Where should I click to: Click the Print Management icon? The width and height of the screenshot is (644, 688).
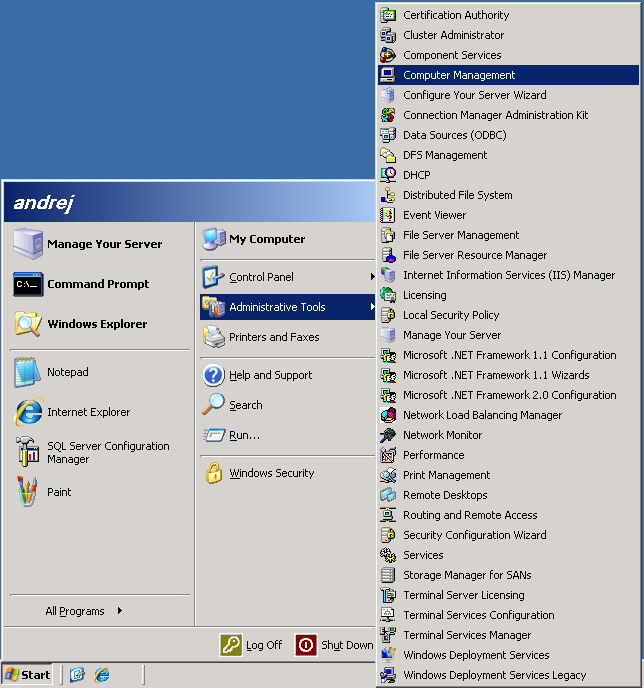click(388, 475)
